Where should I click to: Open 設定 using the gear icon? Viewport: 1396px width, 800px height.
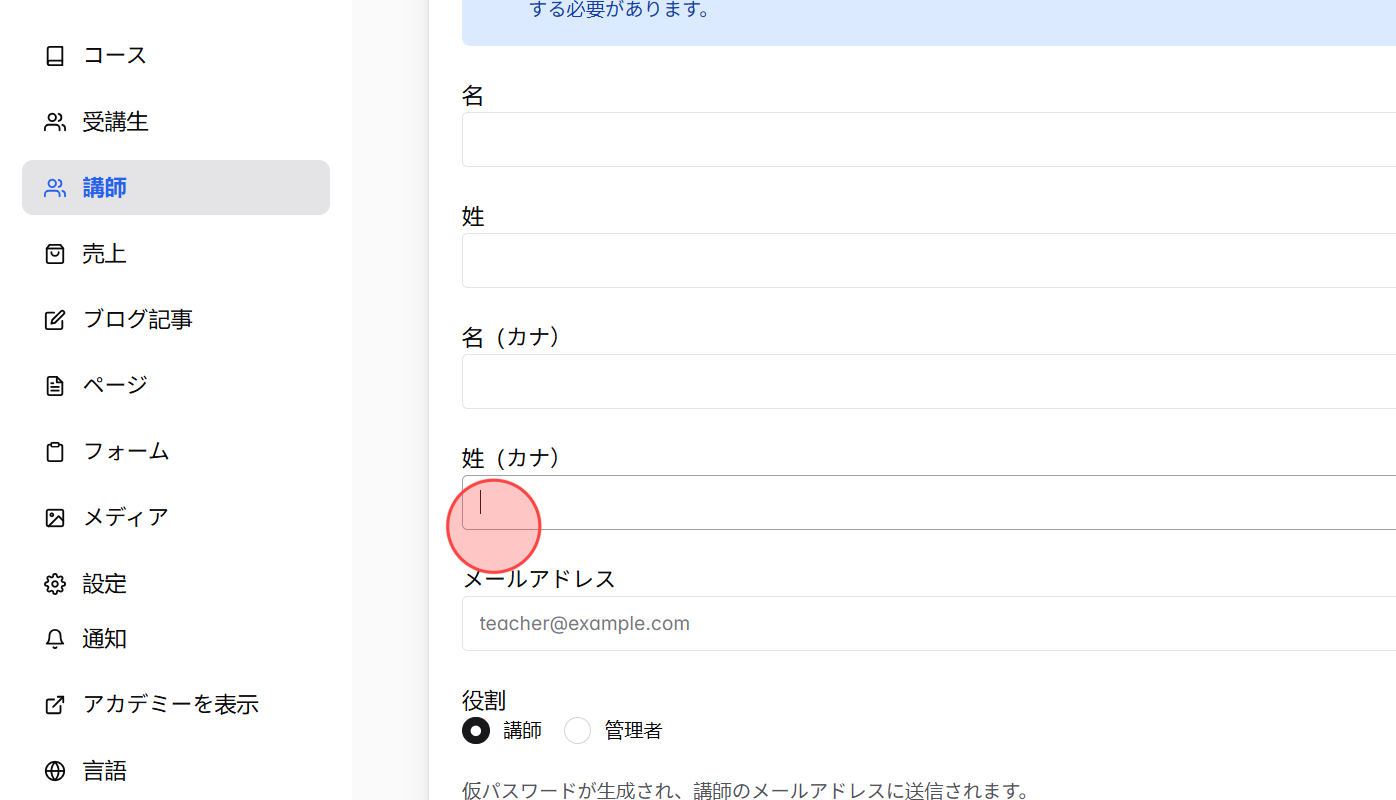(55, 583)
